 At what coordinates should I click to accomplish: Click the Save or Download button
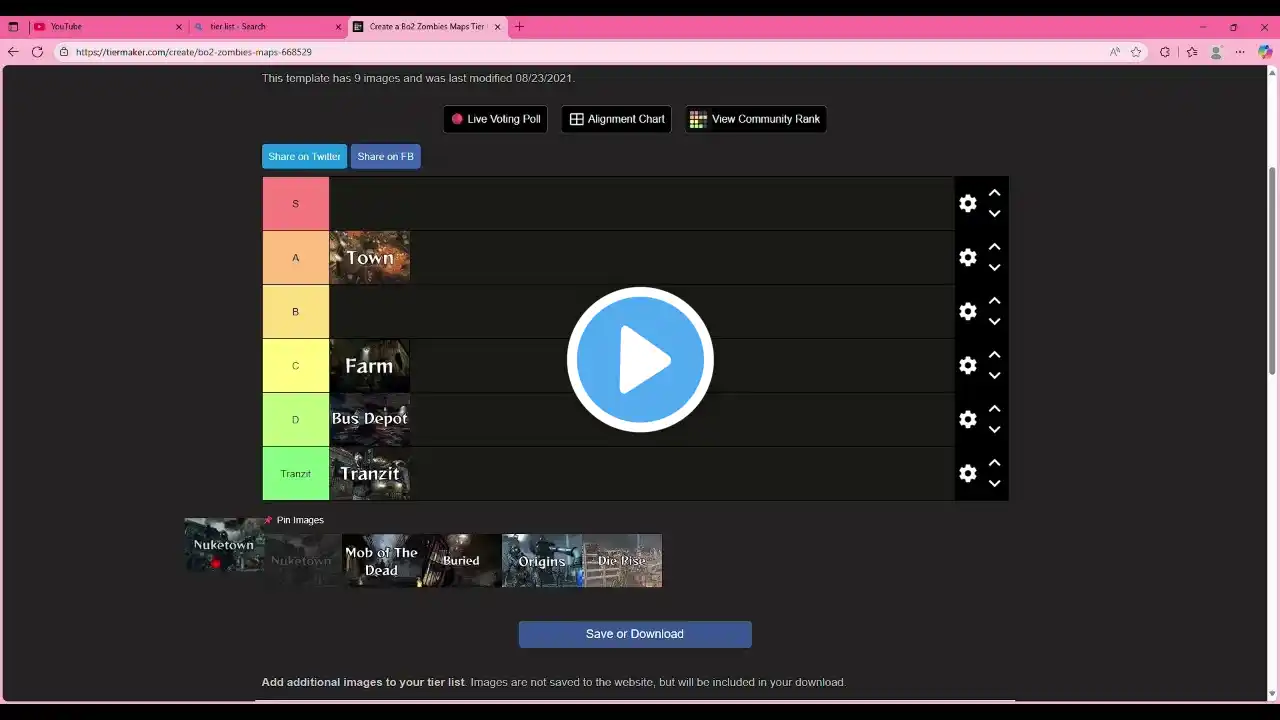pos(635,634)
